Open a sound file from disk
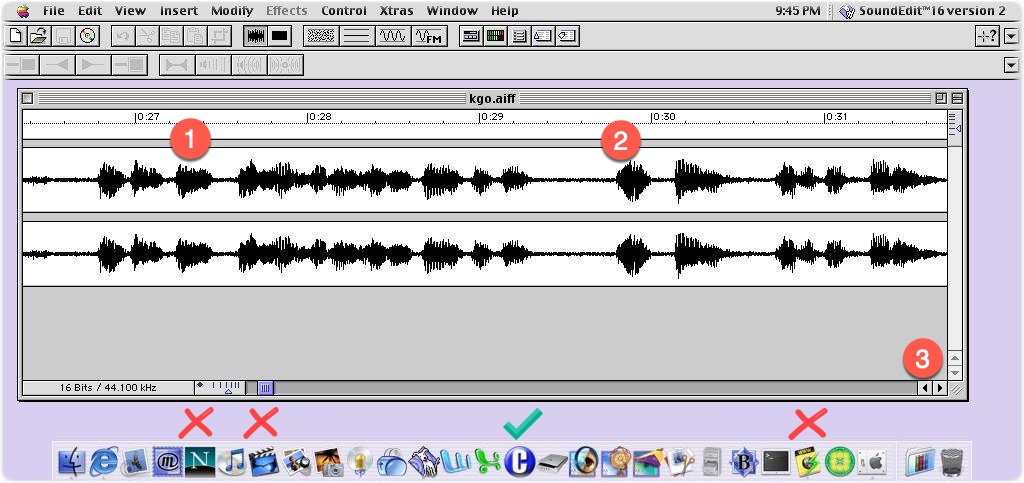Viewport: 1024px width, 483px height. pos(39,36)
